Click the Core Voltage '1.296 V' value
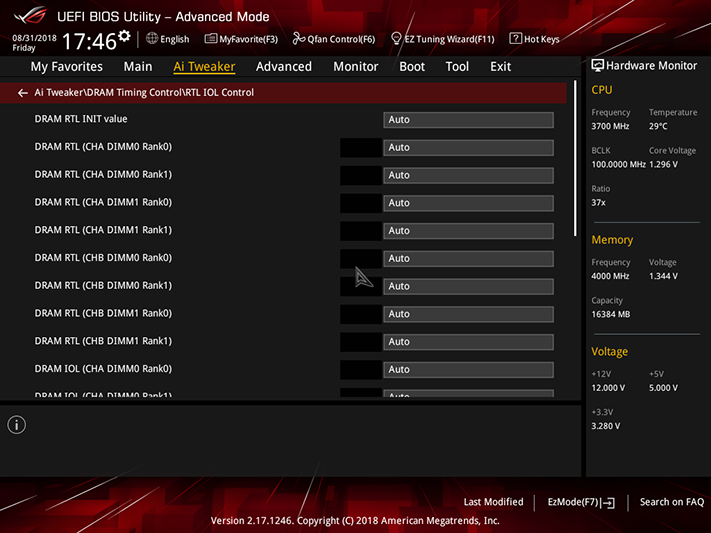 pyautogui.click(x=663, y=164)
